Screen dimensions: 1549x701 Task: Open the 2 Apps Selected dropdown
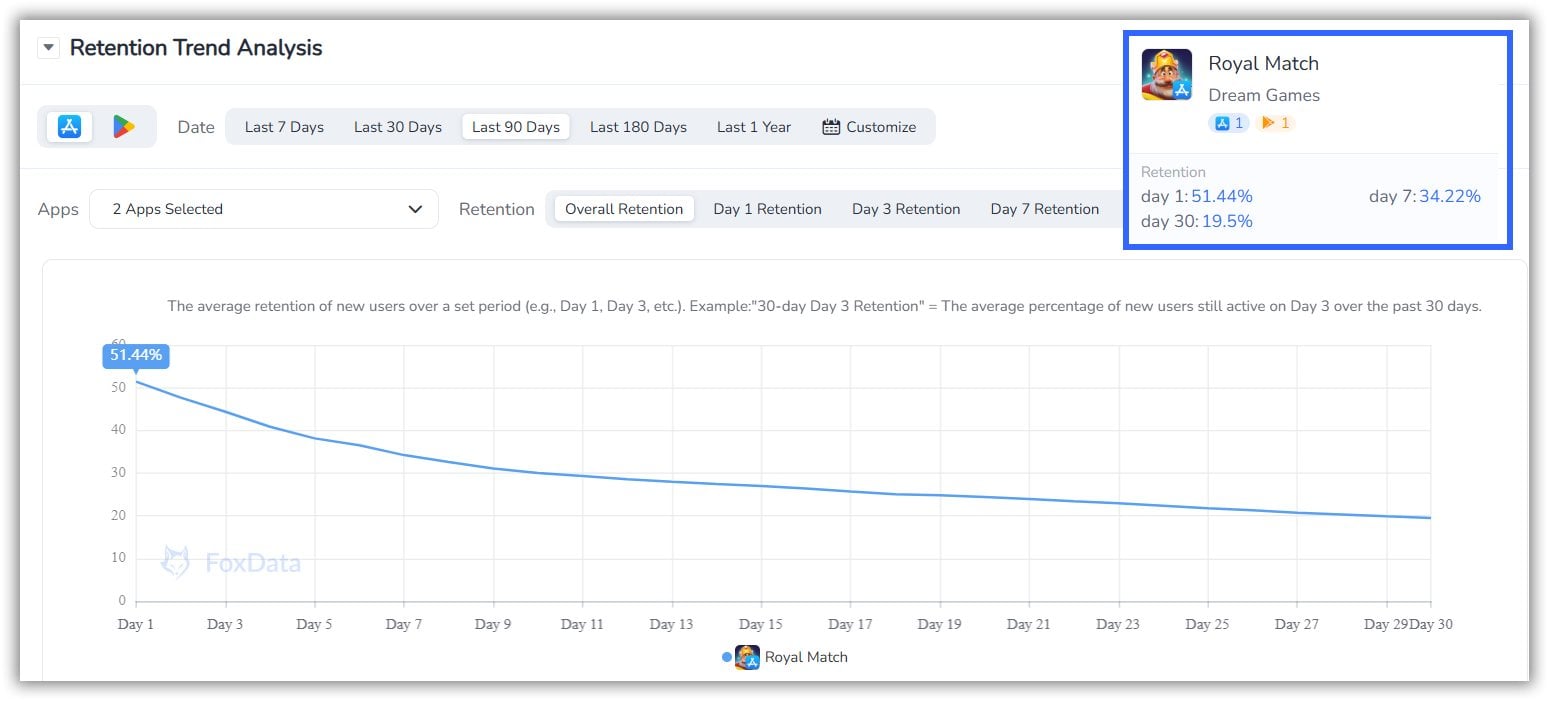point(264,209)
